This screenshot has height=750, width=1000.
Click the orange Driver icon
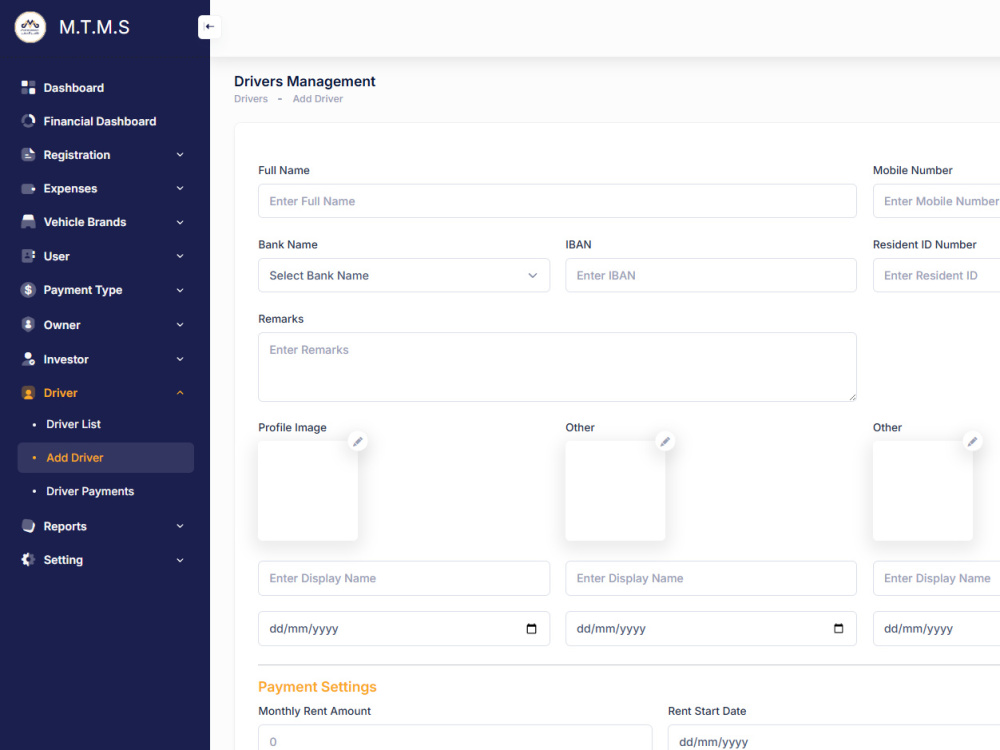(x=28, y=393)
